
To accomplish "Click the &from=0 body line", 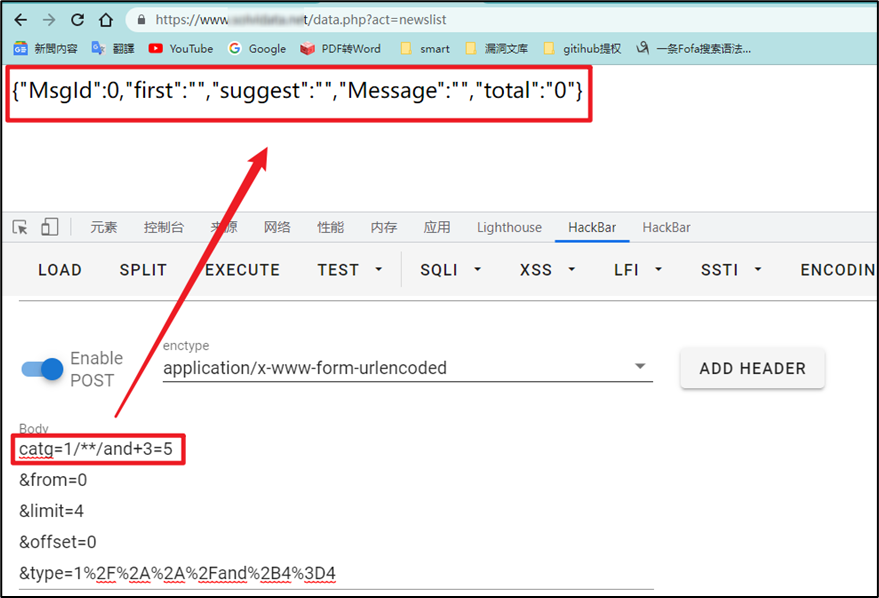I will 53,480.
